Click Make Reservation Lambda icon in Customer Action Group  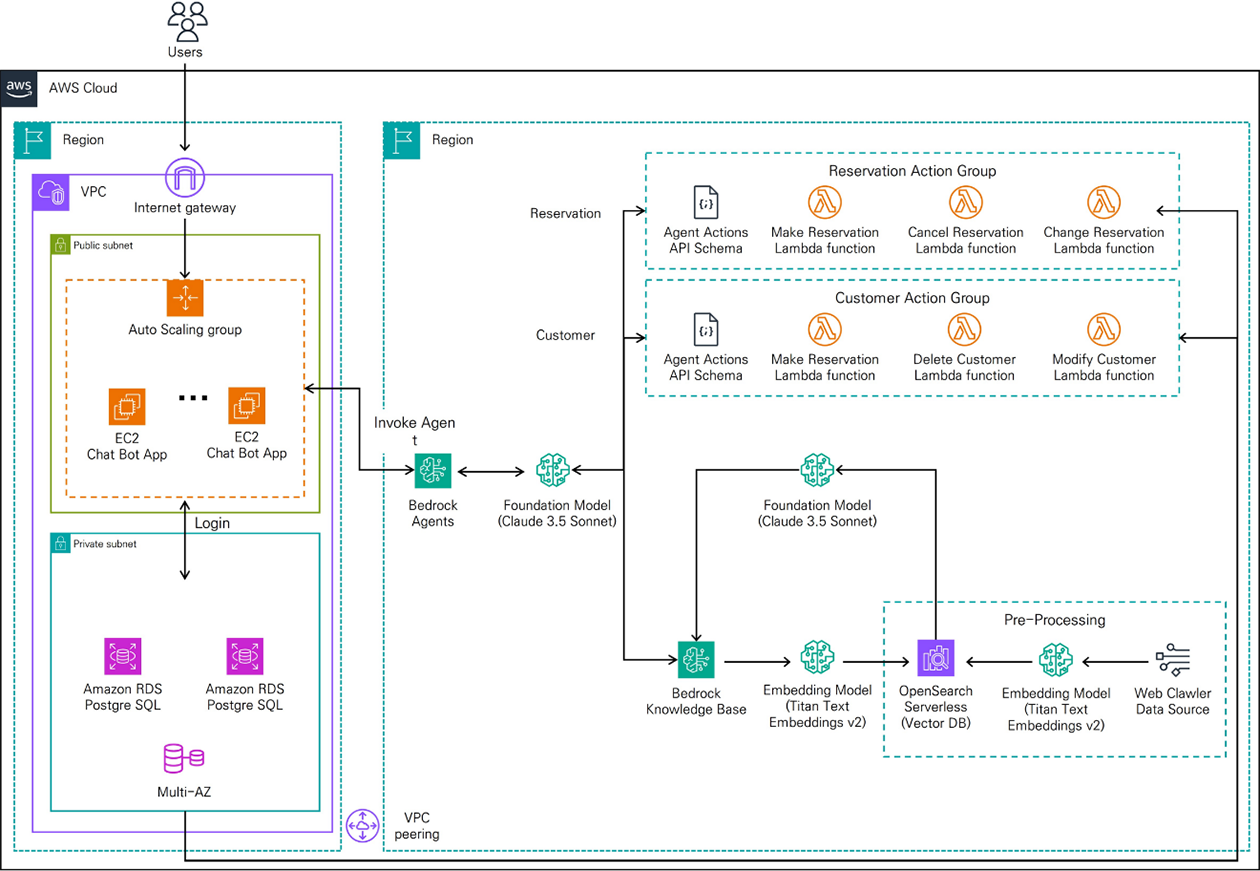824,329
